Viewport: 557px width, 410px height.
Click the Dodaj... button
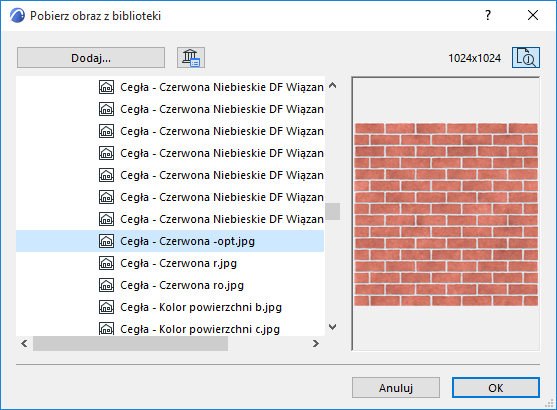(x=91, y=58)
